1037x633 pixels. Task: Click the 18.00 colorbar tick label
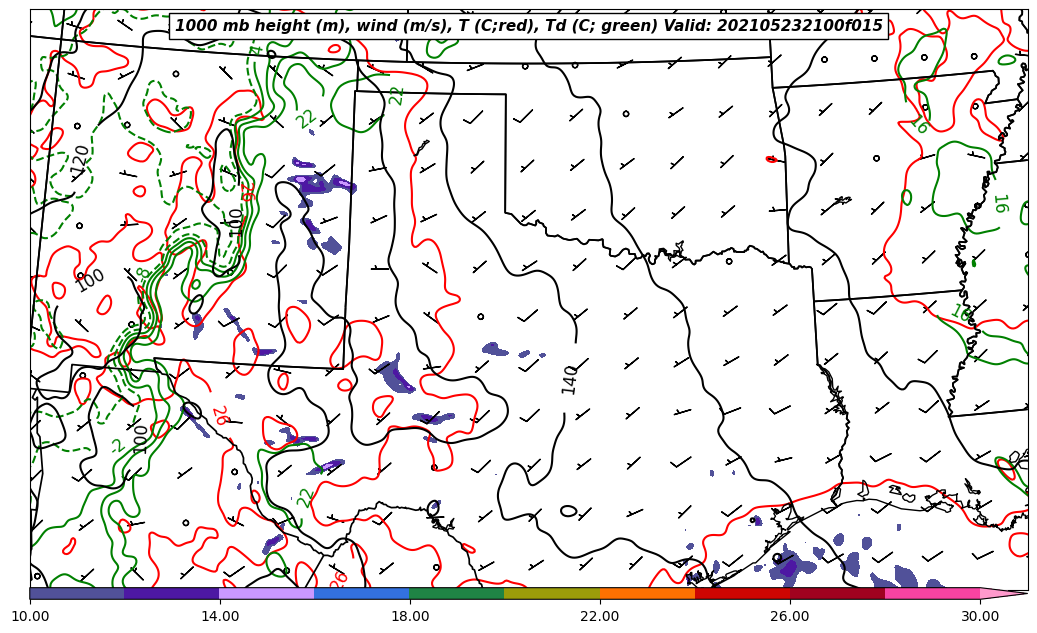[x=409, y=616]
